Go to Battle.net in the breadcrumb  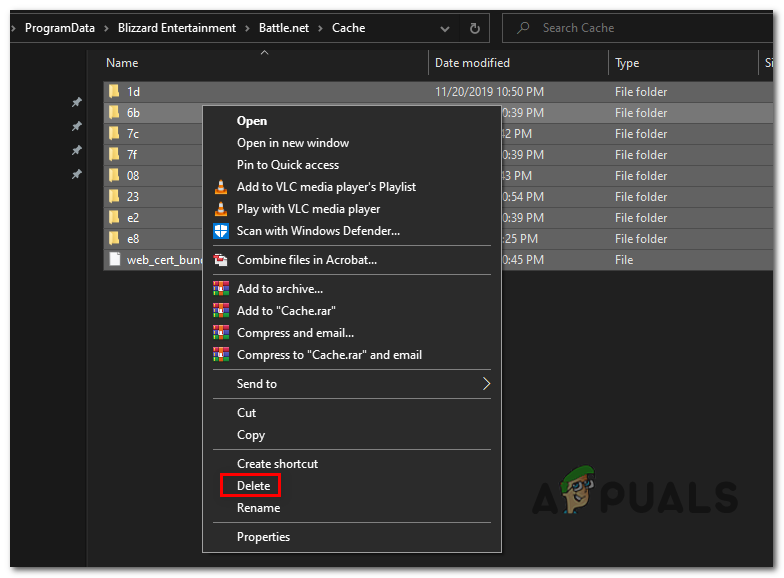tap(284, 28)
